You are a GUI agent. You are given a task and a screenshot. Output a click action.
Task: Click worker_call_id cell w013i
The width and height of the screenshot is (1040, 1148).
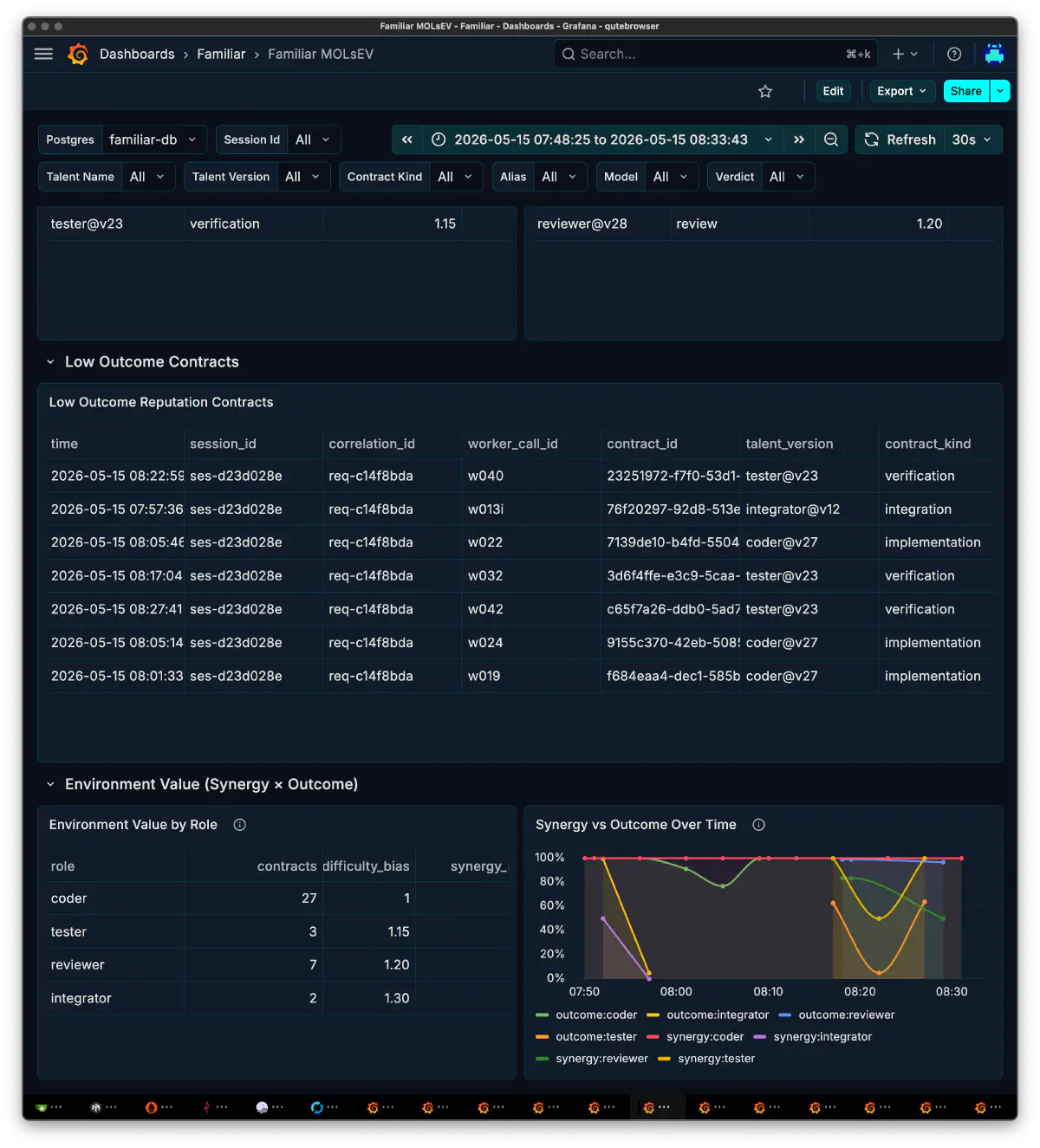[530, 509]
